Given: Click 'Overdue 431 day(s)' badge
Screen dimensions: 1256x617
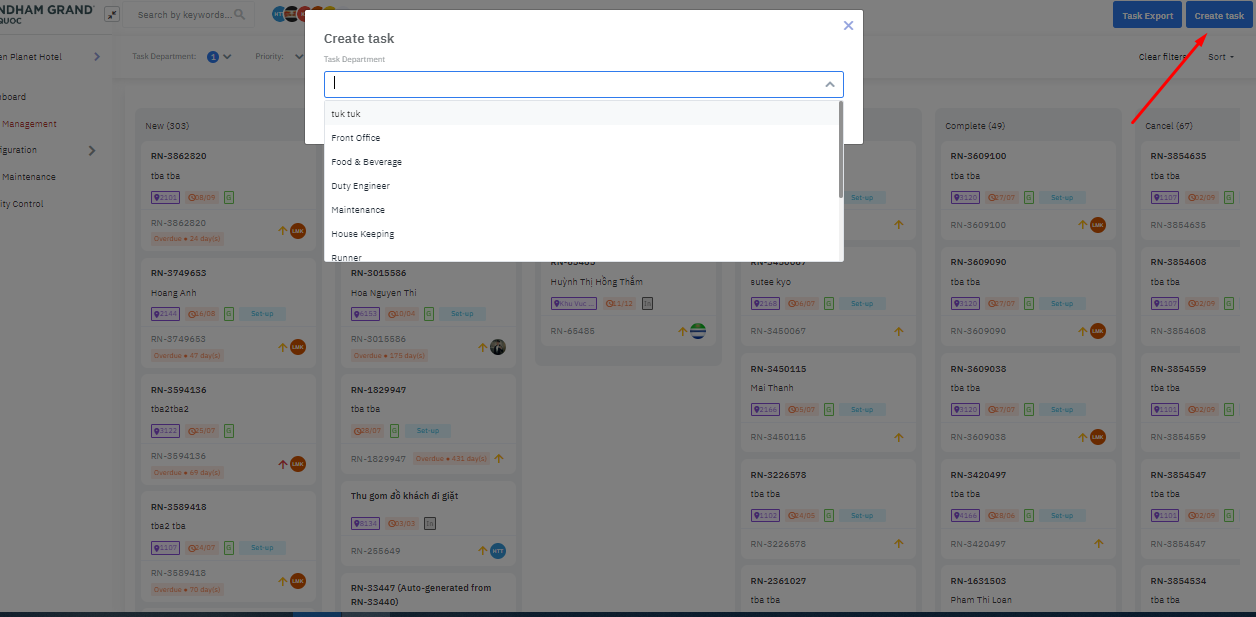Looking at the screenshot, I should click(451, 458).
